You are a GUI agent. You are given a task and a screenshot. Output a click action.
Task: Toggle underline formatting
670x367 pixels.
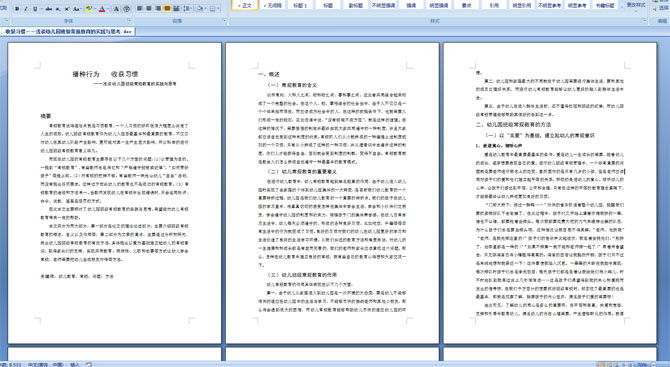coord(35,9)
